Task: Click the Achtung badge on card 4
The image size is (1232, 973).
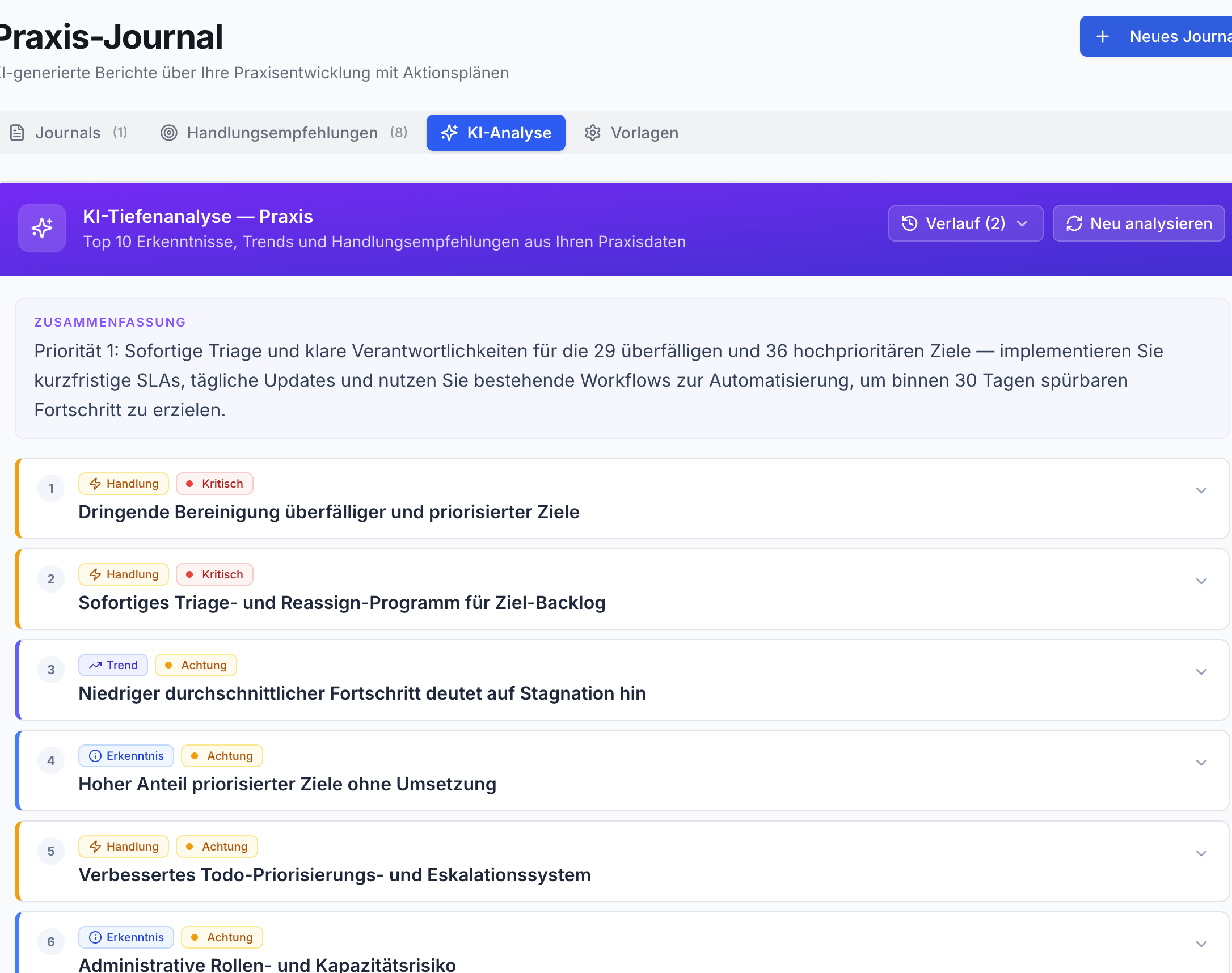Action: click(x=222, y=755)
